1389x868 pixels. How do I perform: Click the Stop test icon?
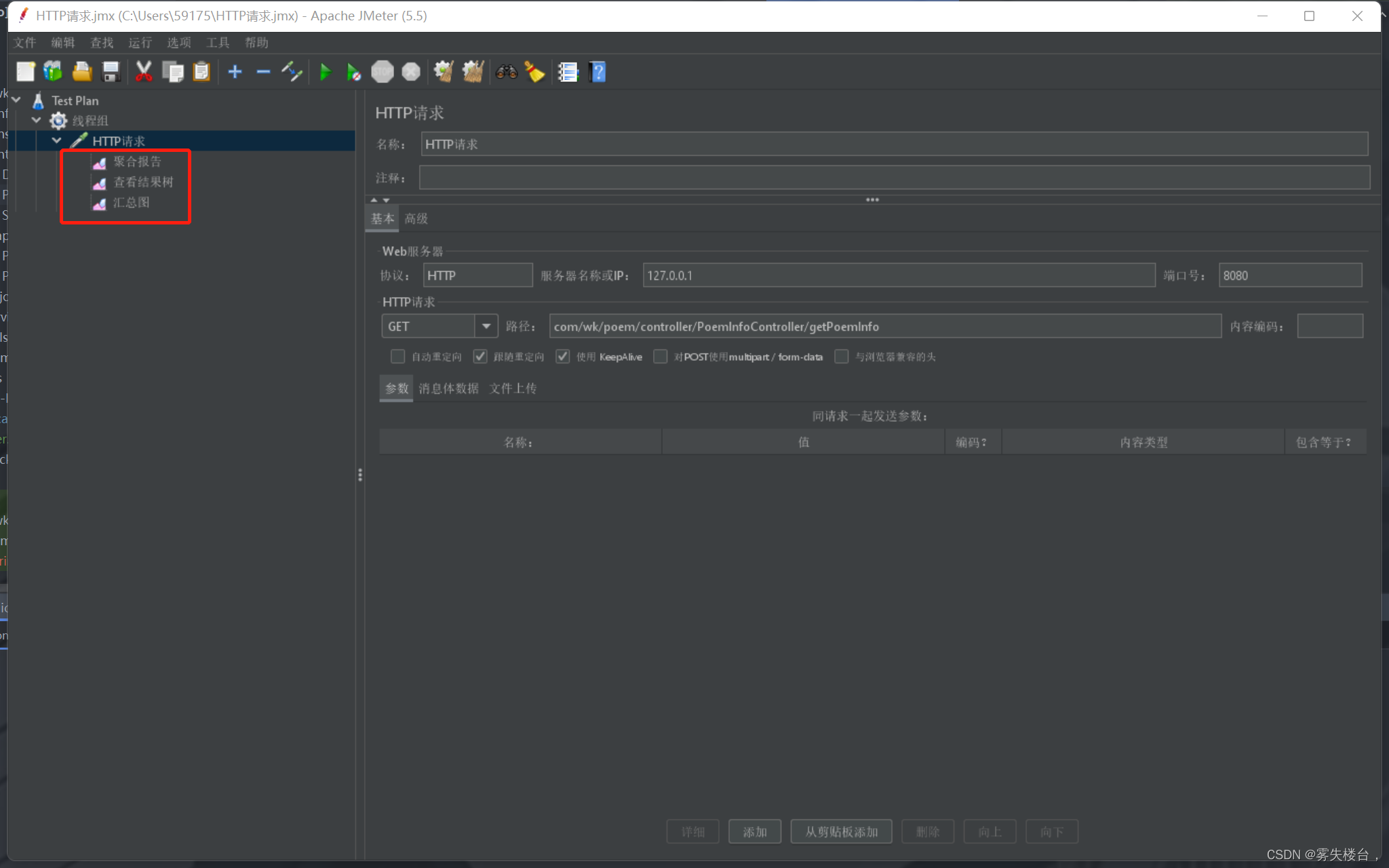383,72
